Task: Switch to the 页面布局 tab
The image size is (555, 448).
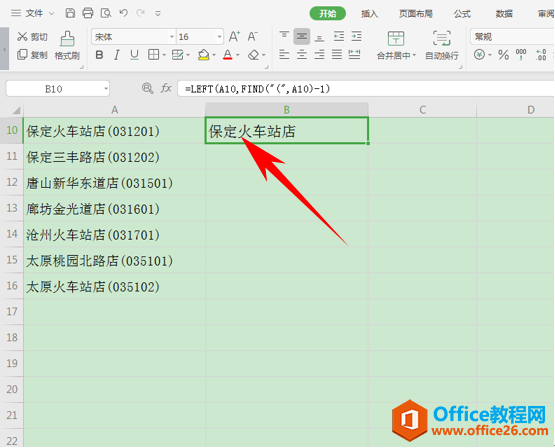Action: point(416,14)
